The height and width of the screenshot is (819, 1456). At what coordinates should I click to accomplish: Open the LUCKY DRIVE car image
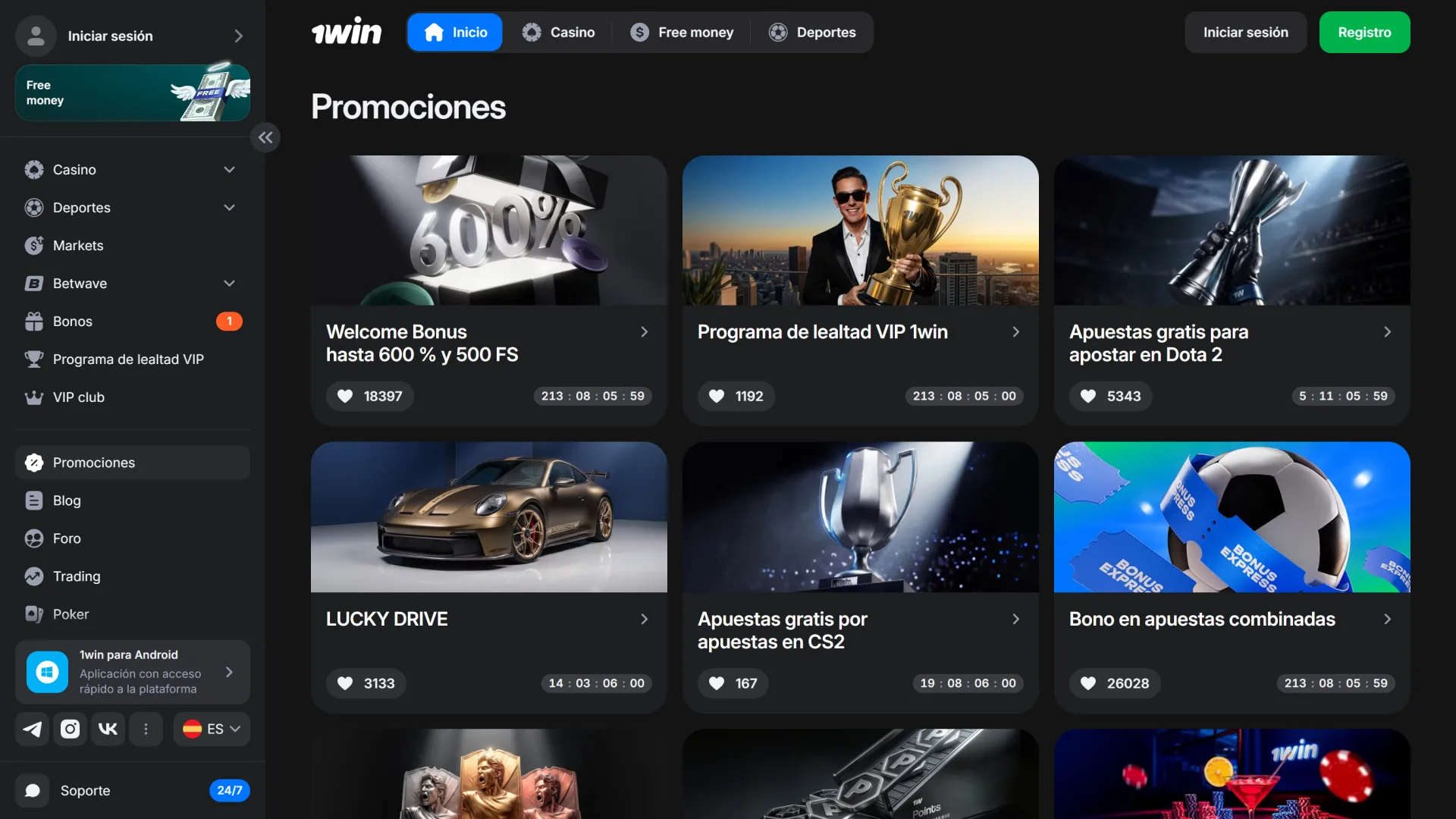489,517
